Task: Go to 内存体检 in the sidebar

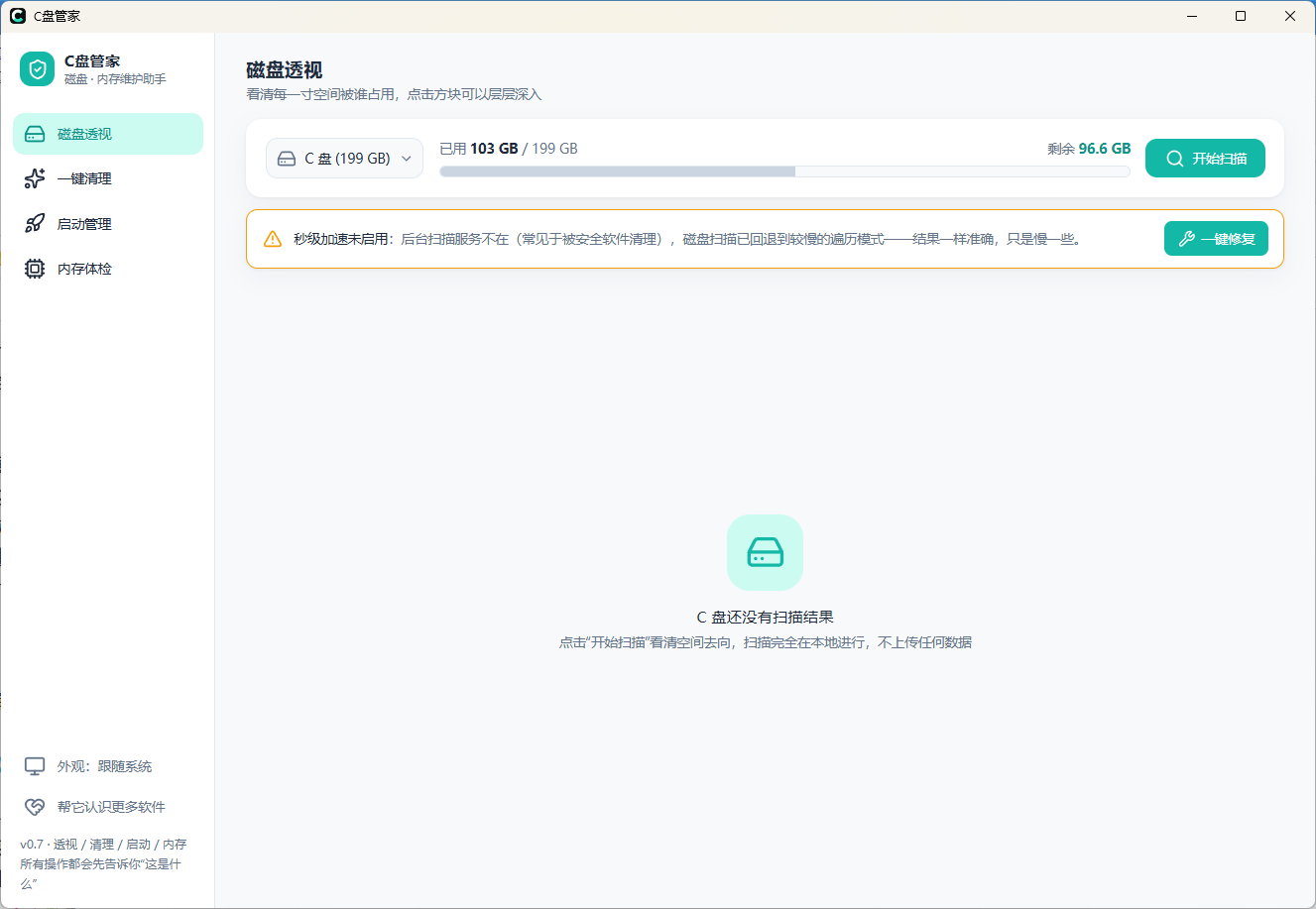Action: (108, 269)
